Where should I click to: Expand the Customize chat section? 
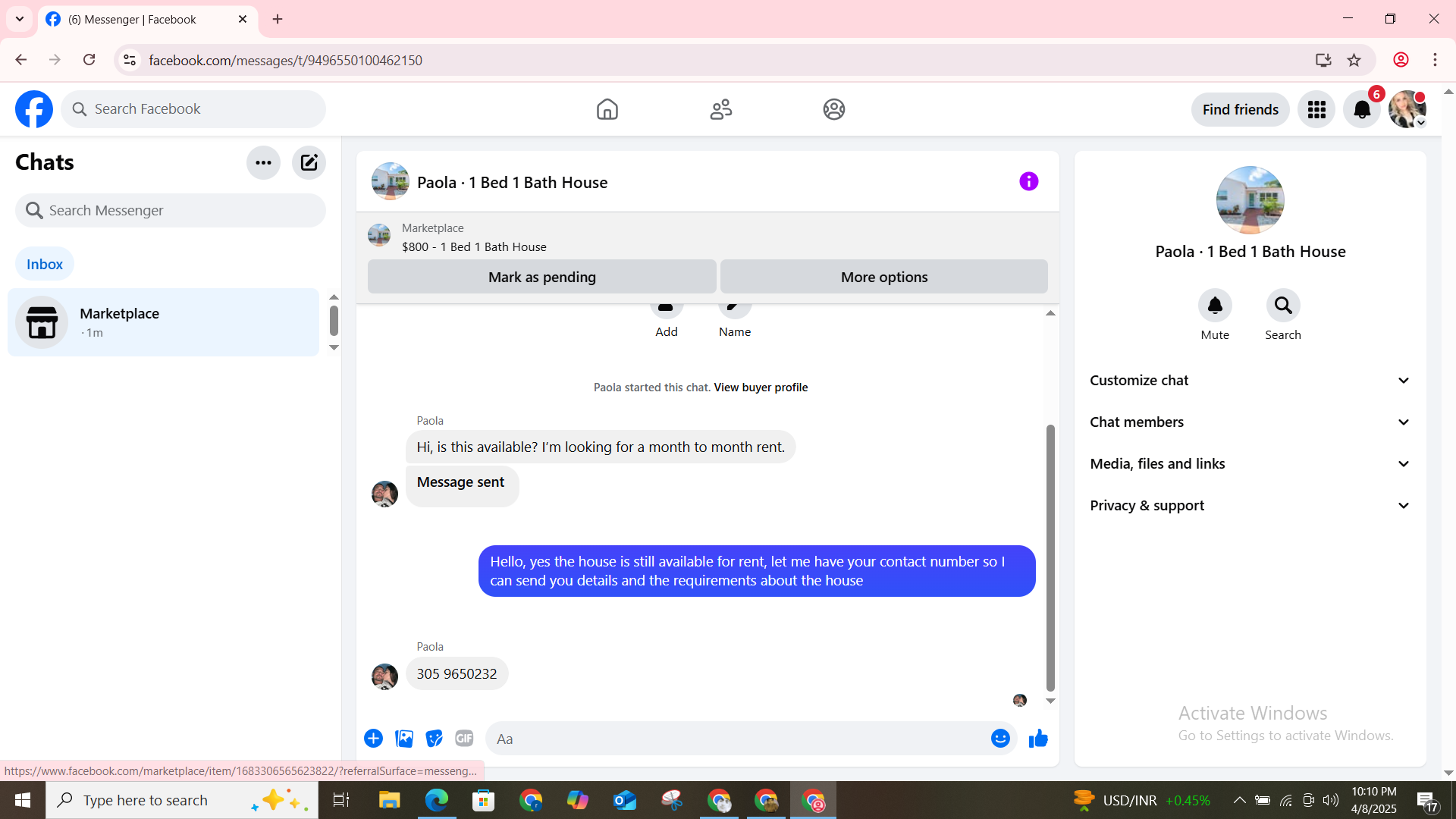(1250, 381)
